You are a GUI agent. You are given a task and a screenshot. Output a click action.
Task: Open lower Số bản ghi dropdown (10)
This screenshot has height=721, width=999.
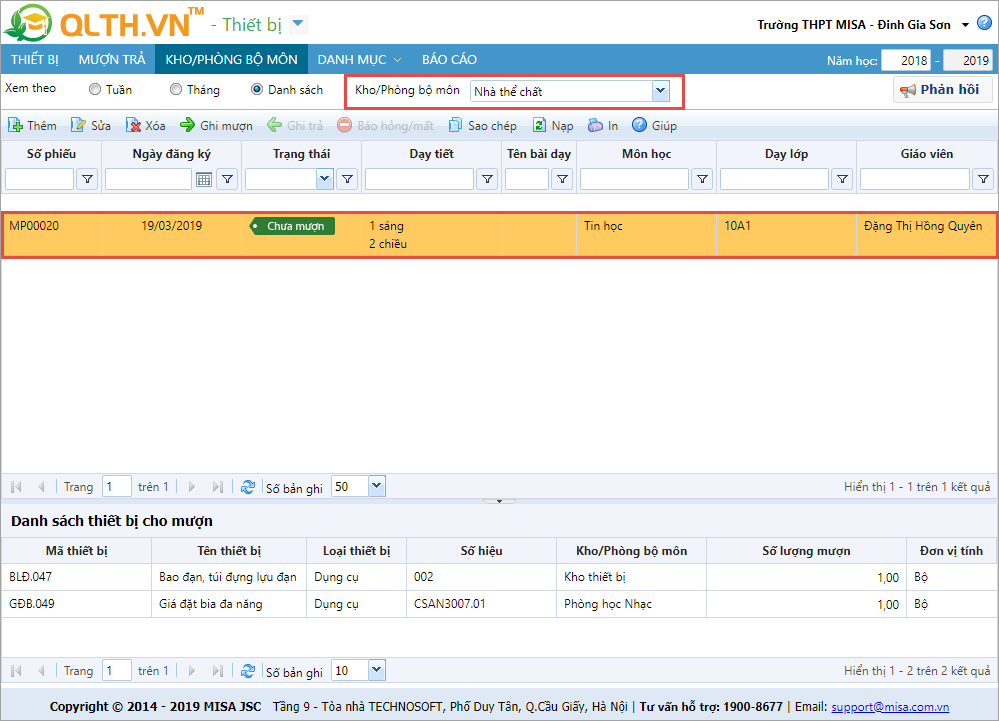pyautogui.click(x=377, y=670)
